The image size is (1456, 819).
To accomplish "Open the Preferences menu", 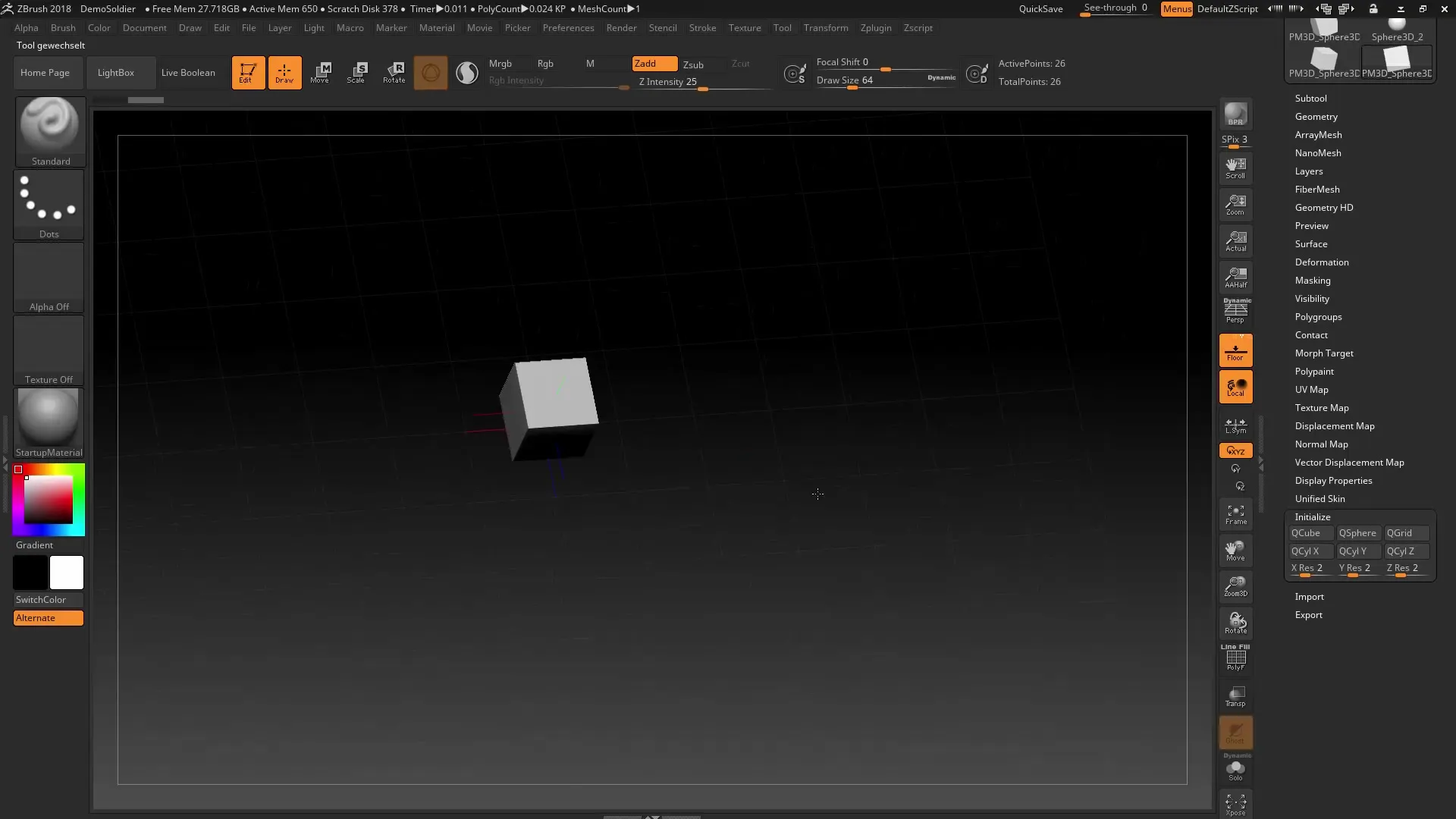I will (568, 28).
